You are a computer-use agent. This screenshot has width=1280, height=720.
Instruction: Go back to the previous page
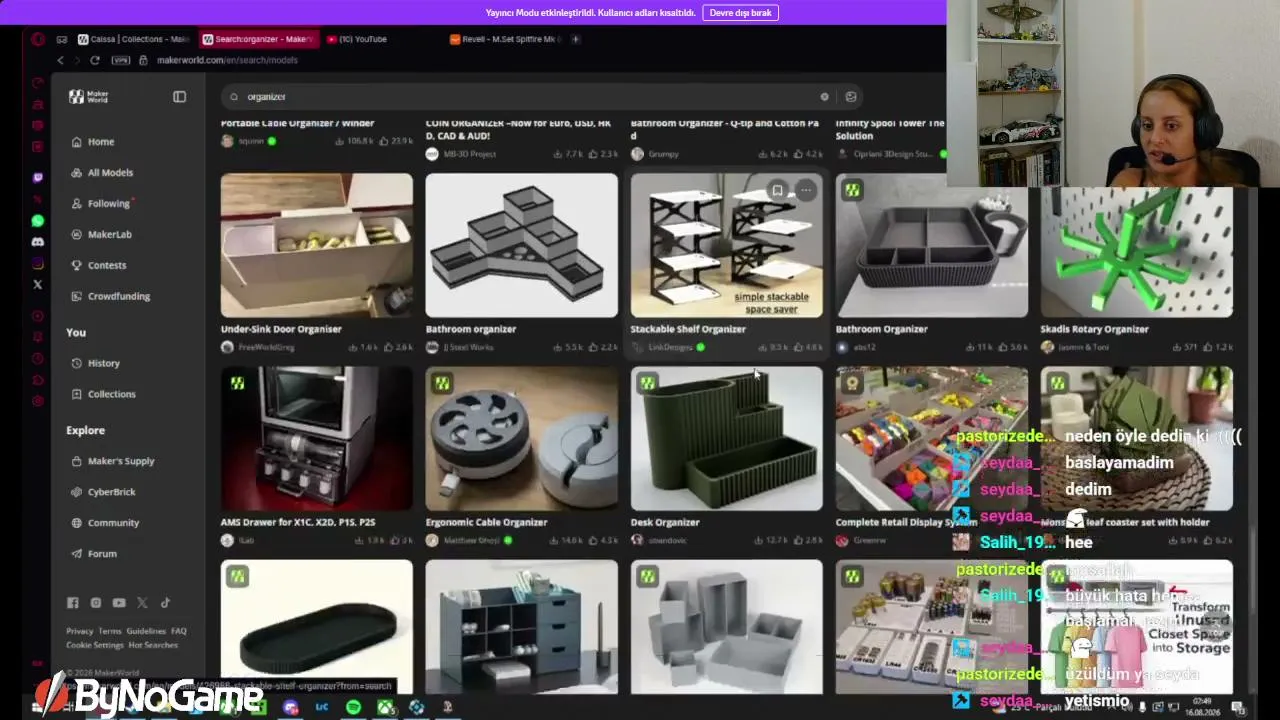tap(60, 60)
